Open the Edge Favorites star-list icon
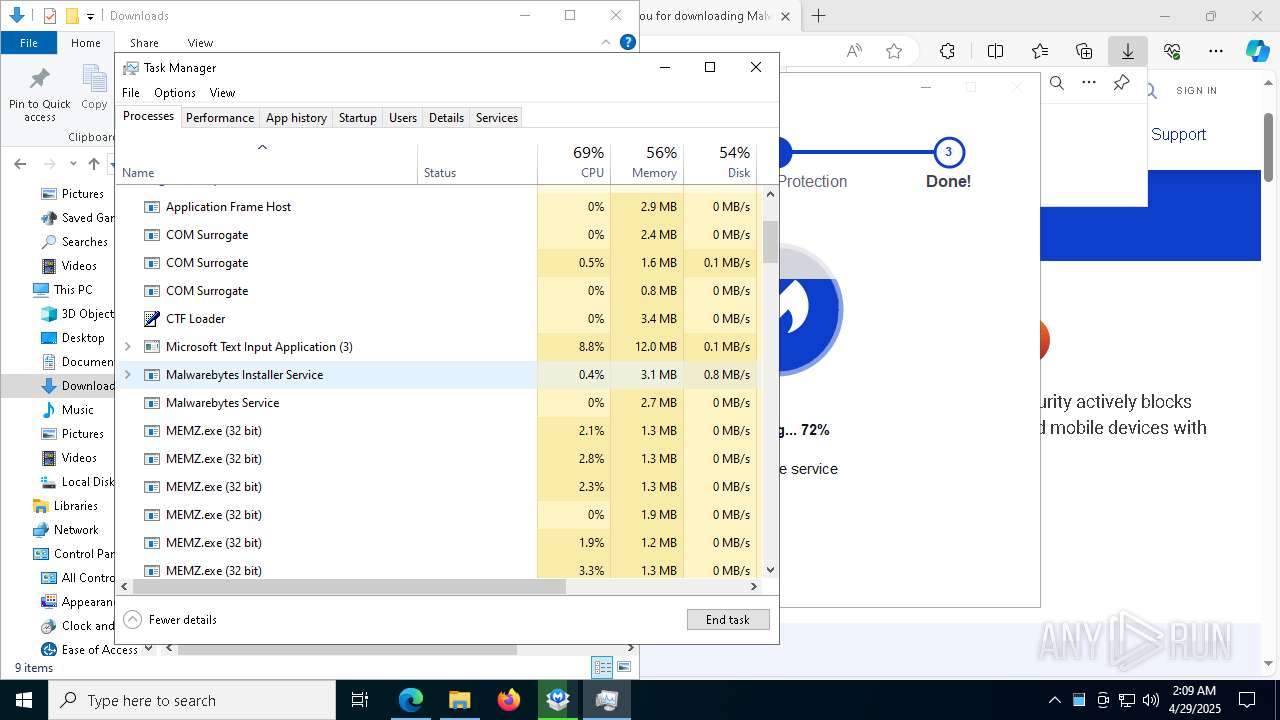 [x=1040, y=51]
